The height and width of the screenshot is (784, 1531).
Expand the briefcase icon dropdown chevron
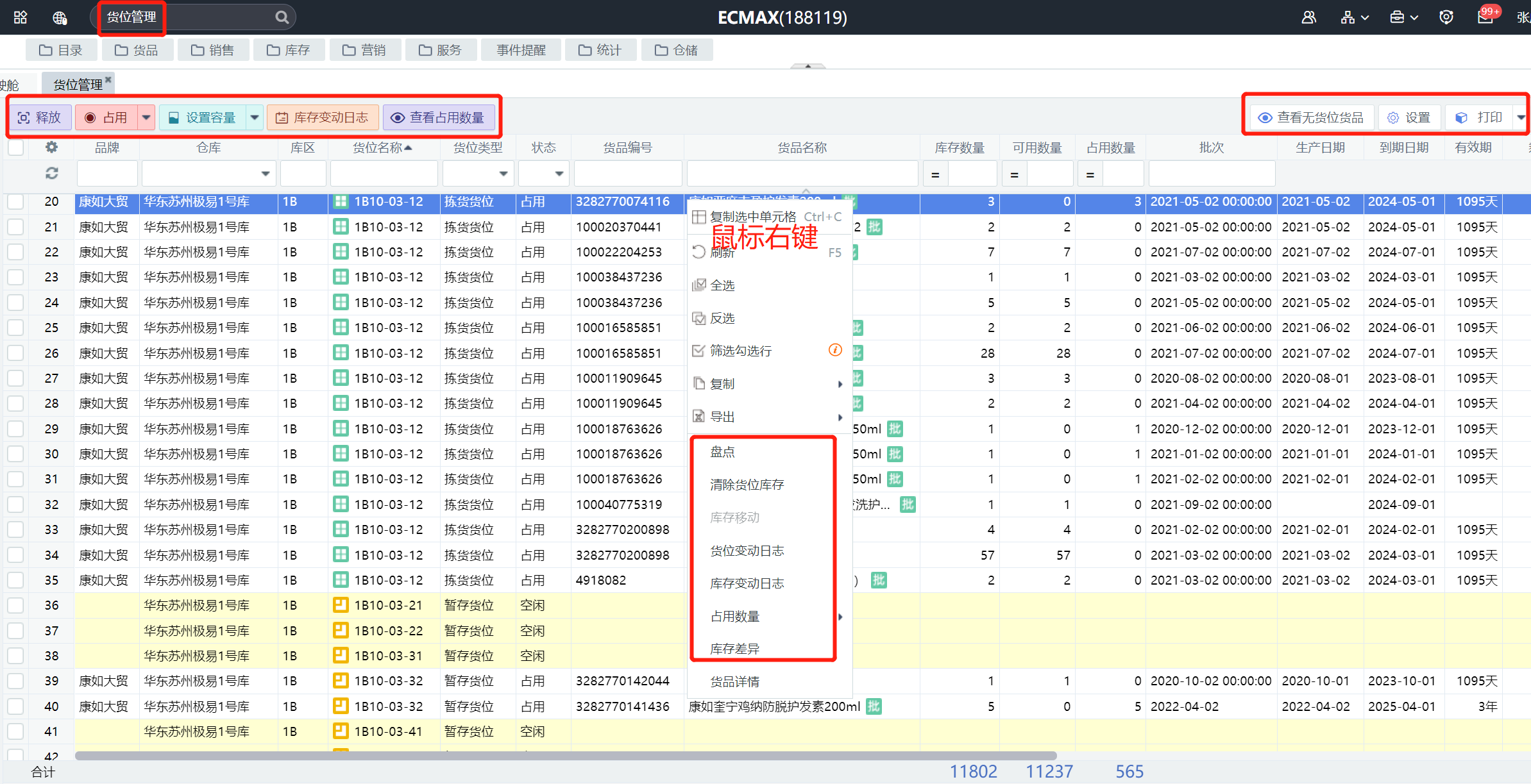1414,18
